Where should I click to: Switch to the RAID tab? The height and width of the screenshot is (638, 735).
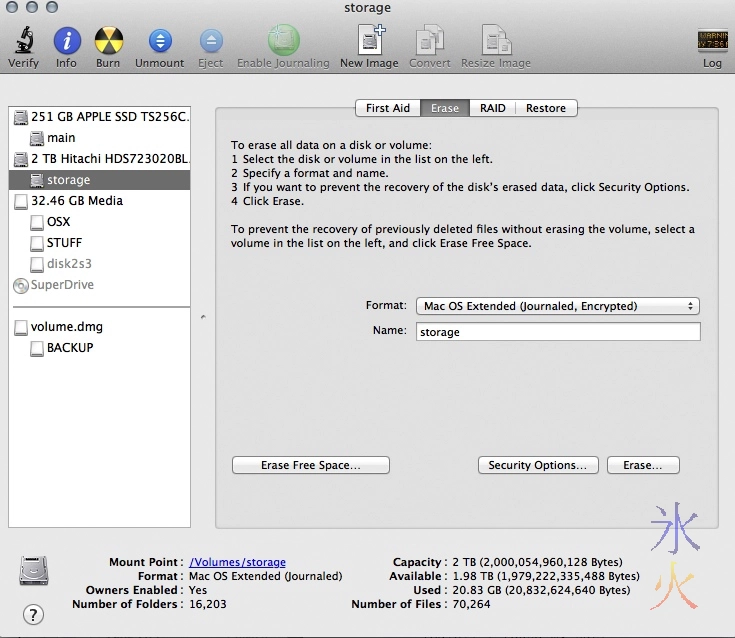click(492, 108)
